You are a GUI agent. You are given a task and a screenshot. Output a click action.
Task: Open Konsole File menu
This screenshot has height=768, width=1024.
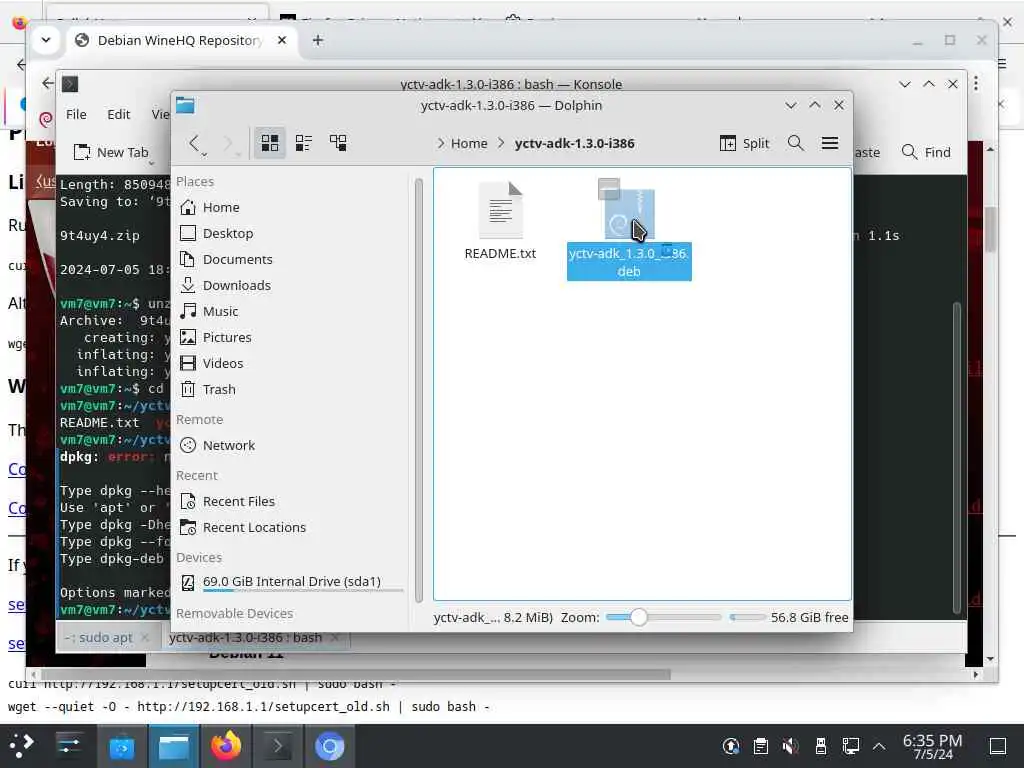click(x=76, y=114)
